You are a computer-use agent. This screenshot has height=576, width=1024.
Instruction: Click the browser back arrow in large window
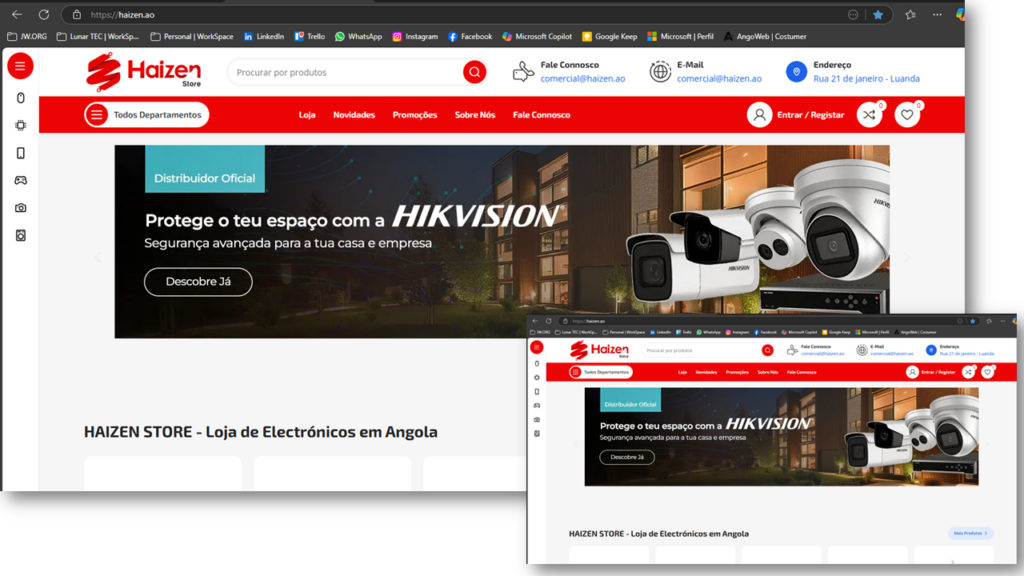coord(17,14)
